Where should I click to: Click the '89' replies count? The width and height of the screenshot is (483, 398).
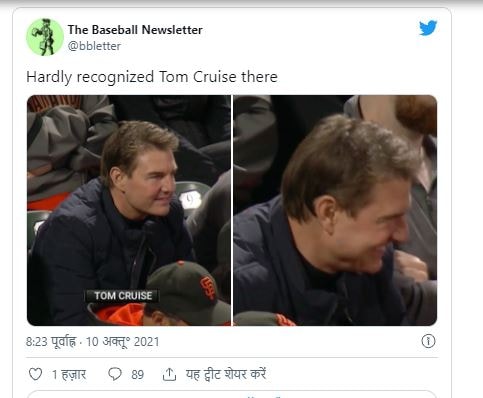pyautogui.click(x=137, y=374)
